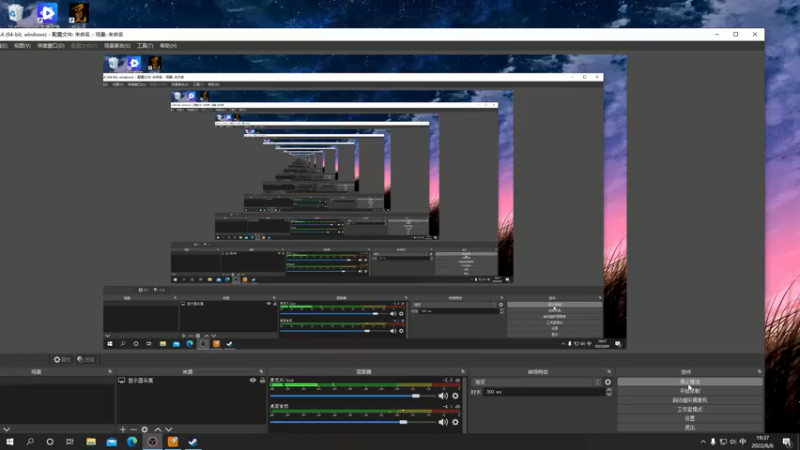Remove selected source with the minus icon
This screenshot has width=800, height=450.
134,430
